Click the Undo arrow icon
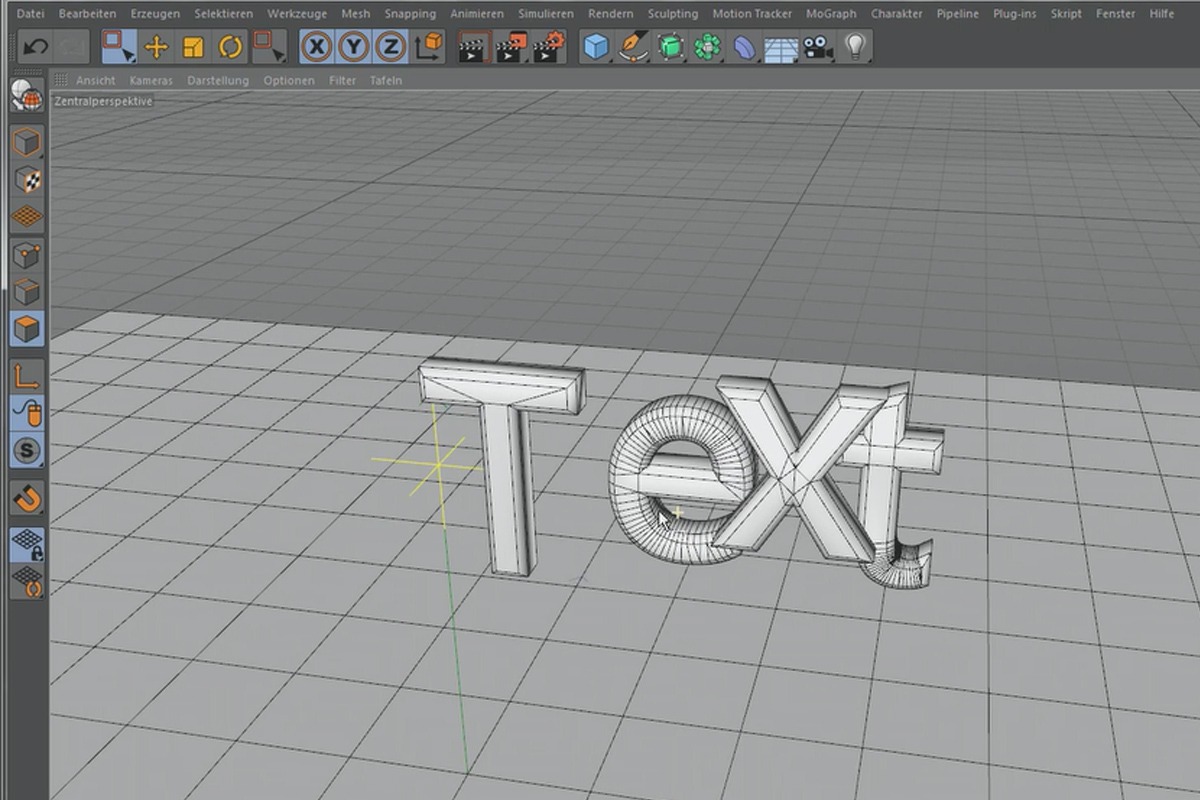 36,46
